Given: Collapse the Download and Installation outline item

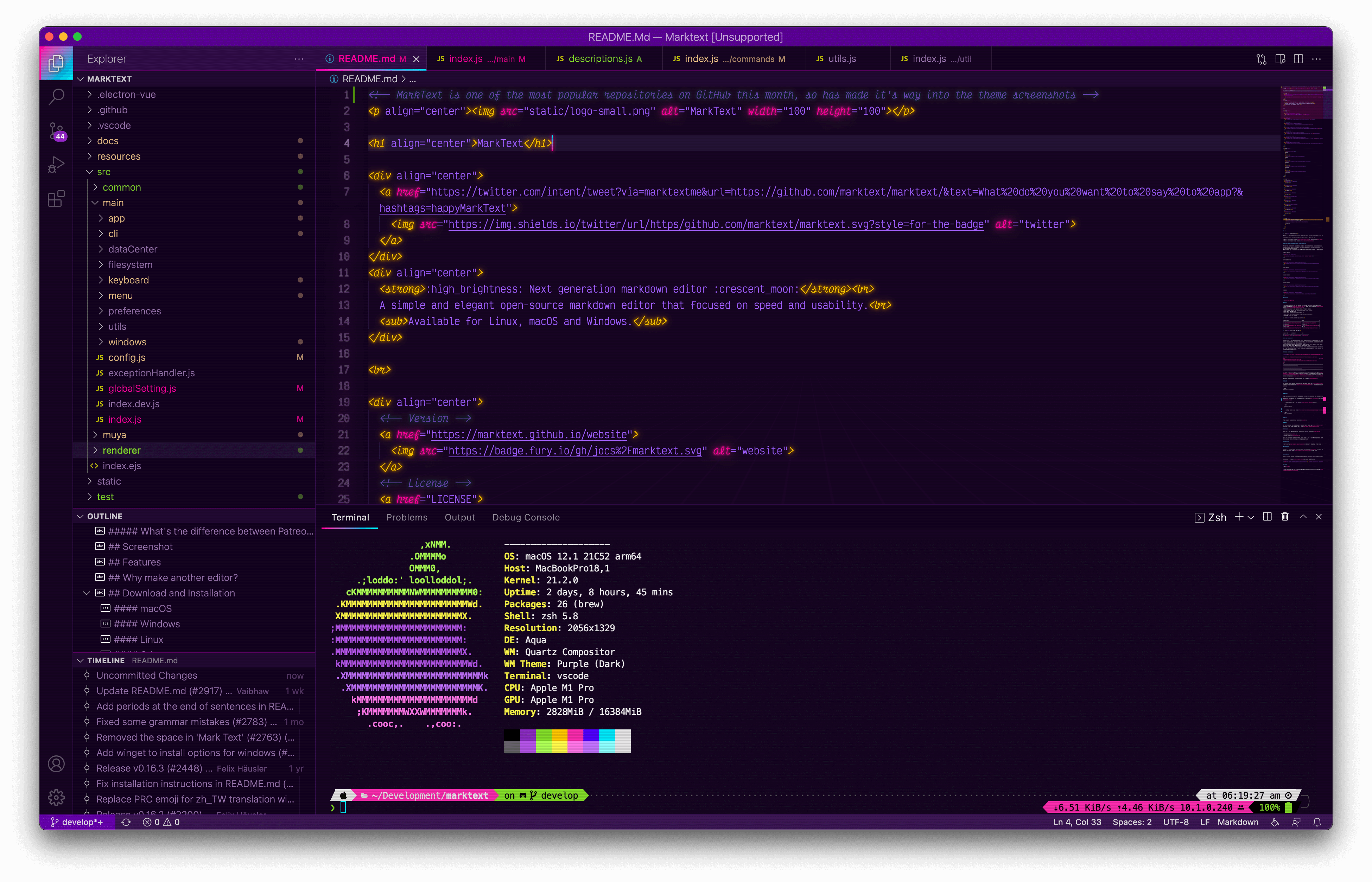Looking at the screenshot, I should [87, 593].
